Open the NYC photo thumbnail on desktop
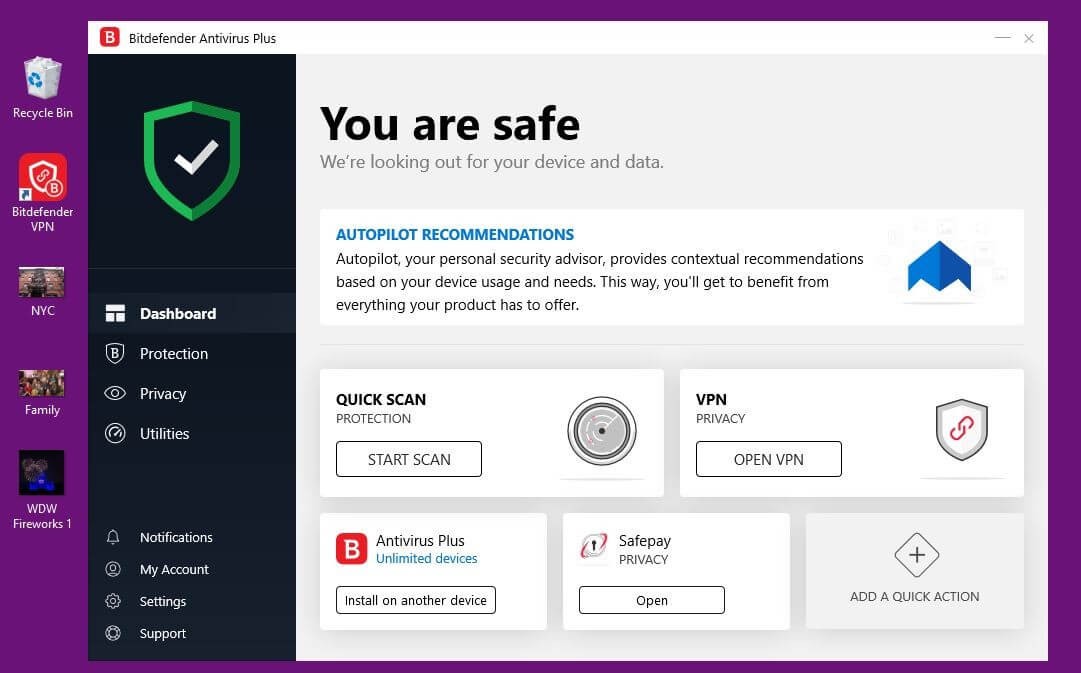 [42, 280]
